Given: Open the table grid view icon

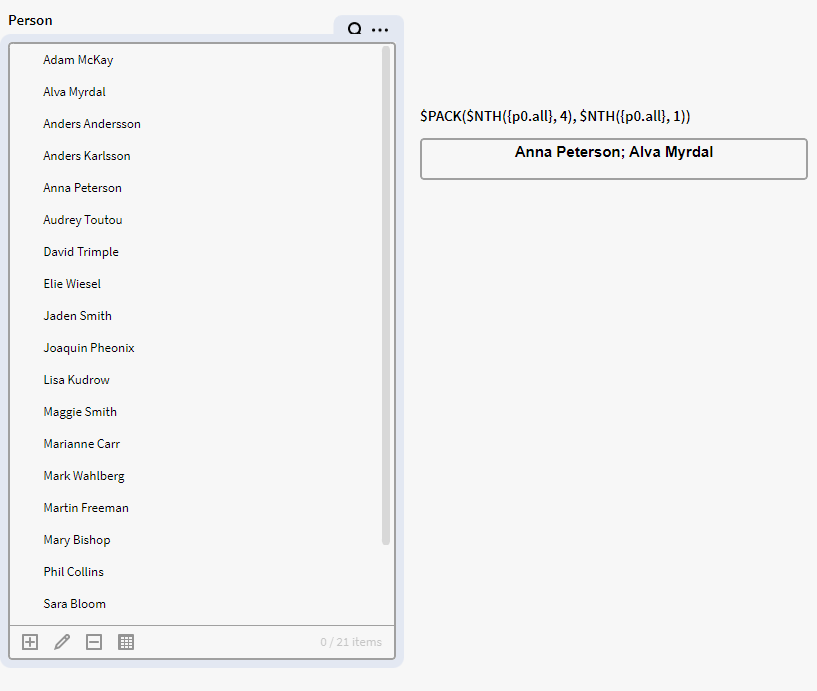Looking at the screenshot, I should [126, 642].
